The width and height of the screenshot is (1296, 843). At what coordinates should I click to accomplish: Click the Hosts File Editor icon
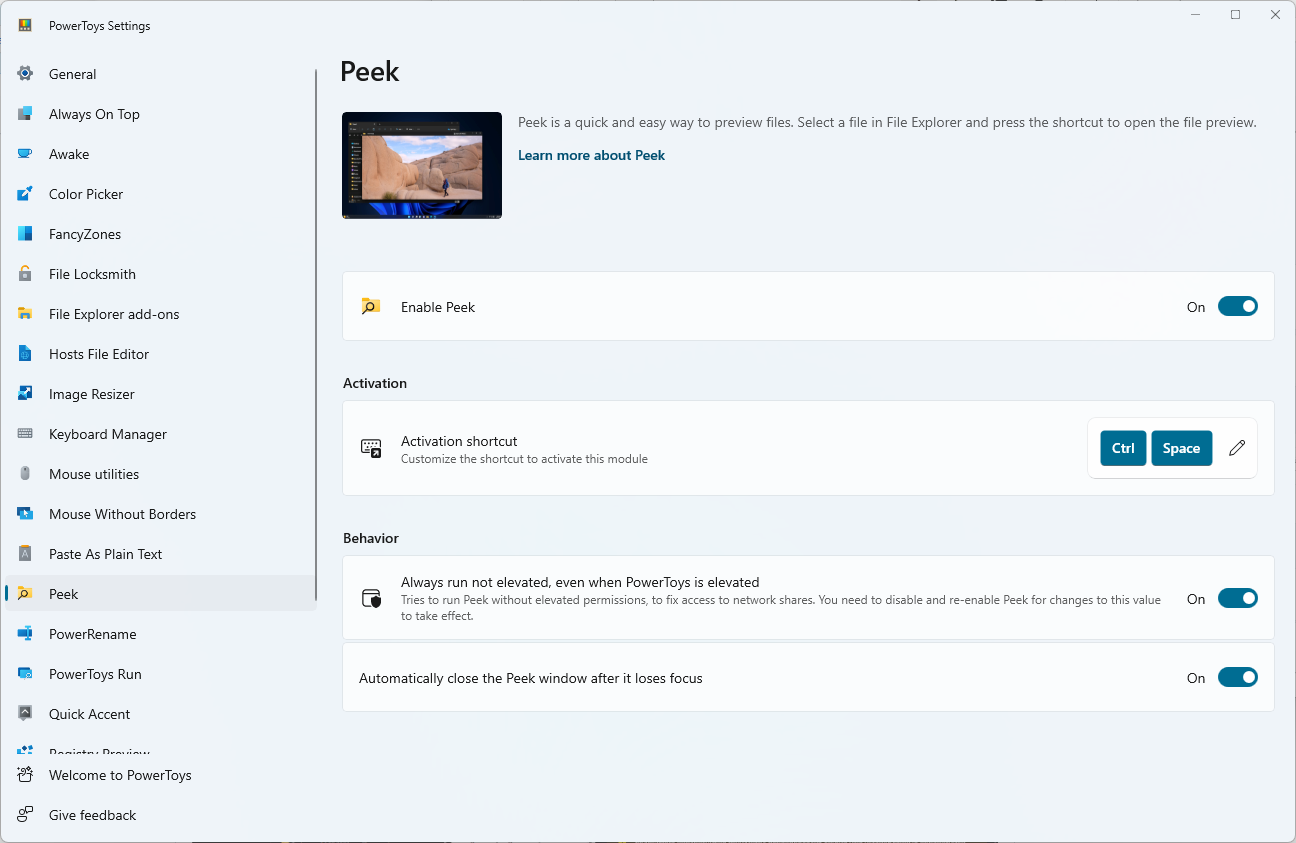[x=25, y=354]
